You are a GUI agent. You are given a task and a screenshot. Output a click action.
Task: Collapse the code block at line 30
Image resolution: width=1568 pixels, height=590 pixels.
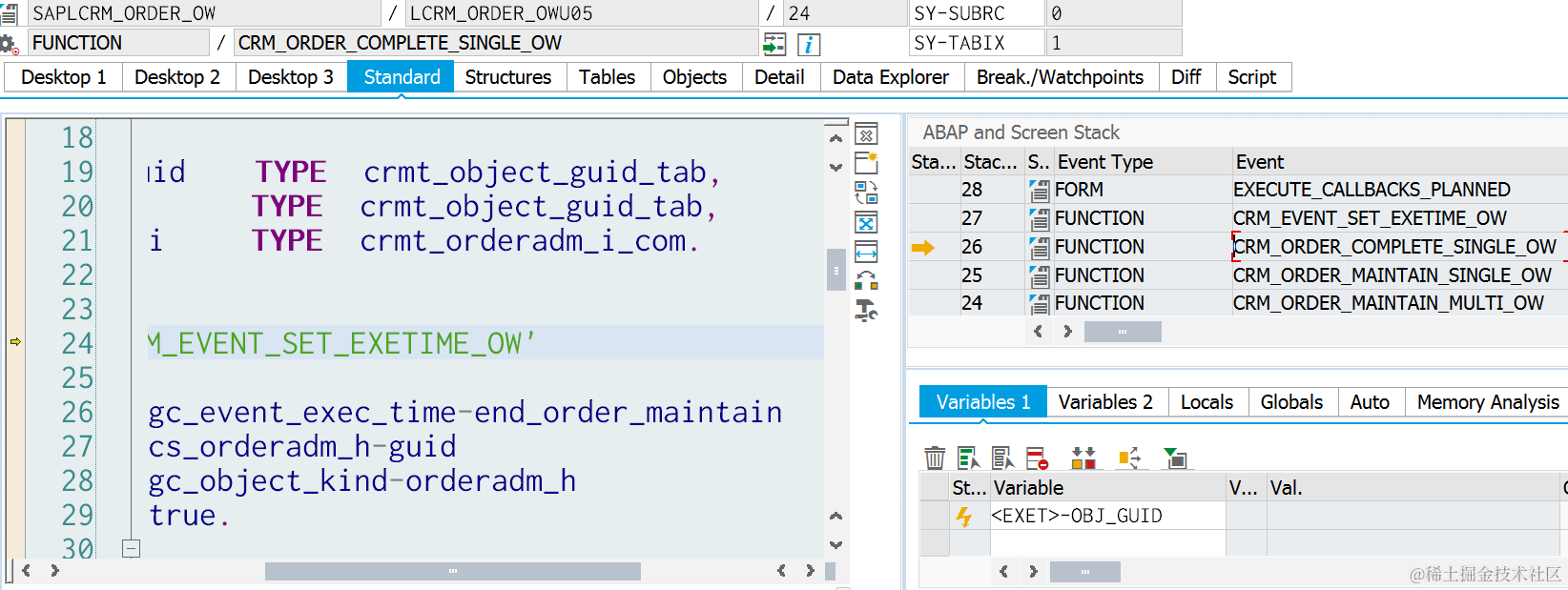pos(132,549)
